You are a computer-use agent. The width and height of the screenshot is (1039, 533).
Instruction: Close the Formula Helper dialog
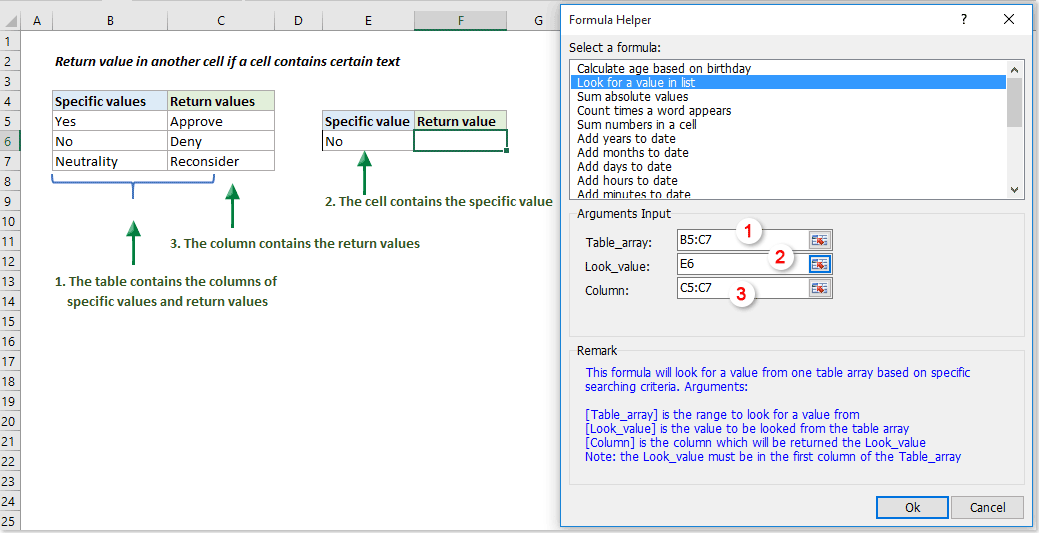1009,19
